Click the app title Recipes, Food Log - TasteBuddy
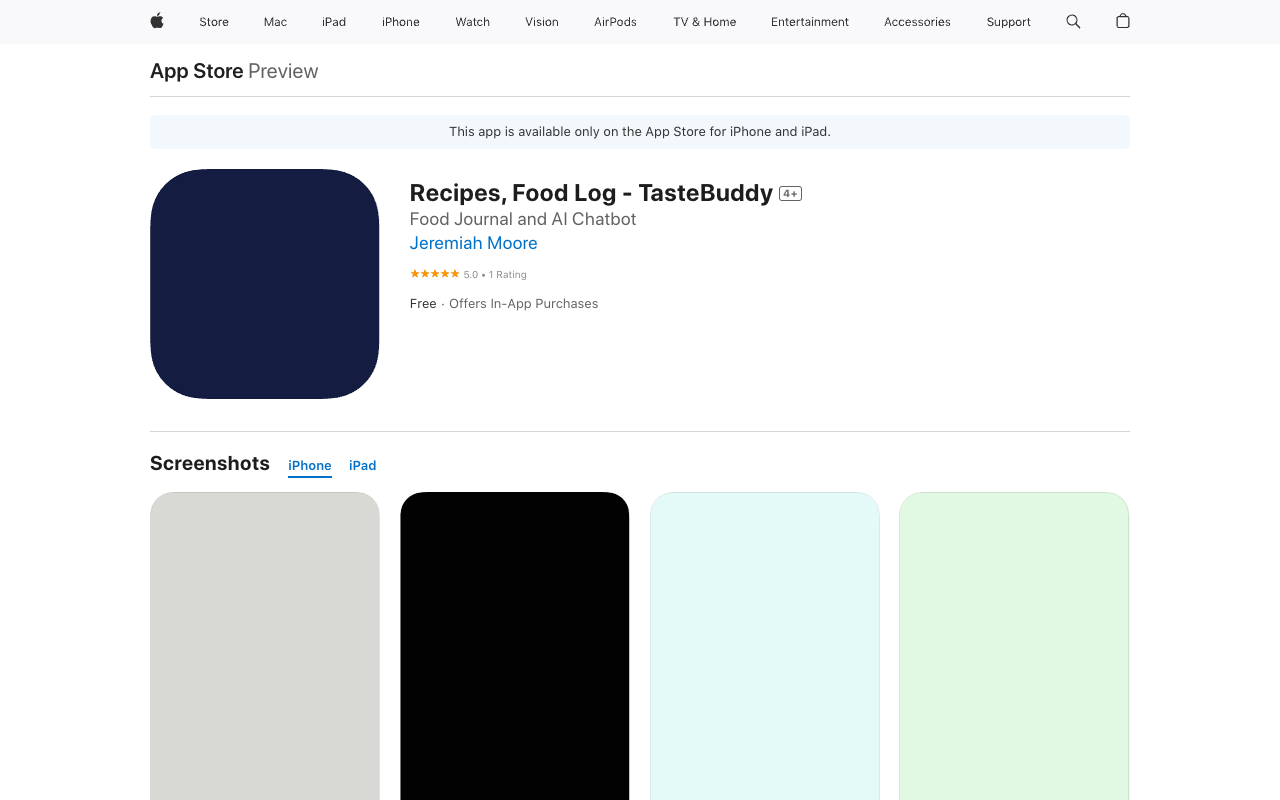The height and width of the screenshot is (800, 1280). pyautogui.click(x=592, y=193)
